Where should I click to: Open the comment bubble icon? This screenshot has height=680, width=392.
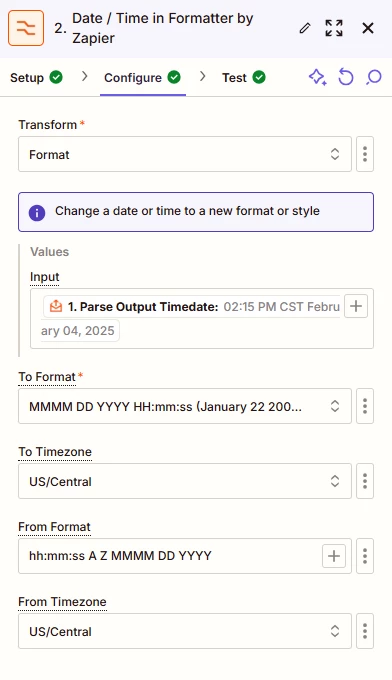coord(374,78)
